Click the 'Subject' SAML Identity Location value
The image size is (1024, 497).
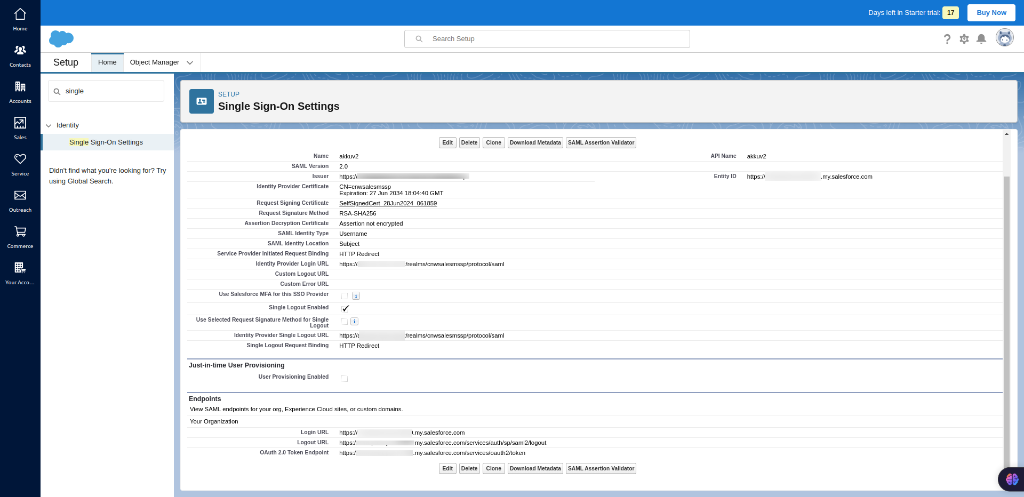pos(350,244)
